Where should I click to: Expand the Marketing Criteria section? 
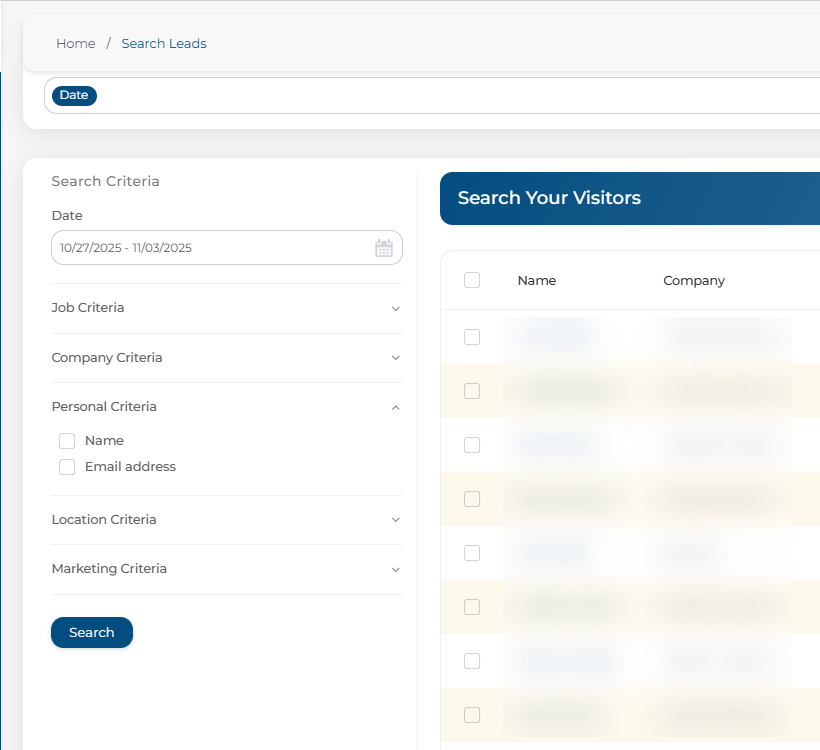click(227, 569)
